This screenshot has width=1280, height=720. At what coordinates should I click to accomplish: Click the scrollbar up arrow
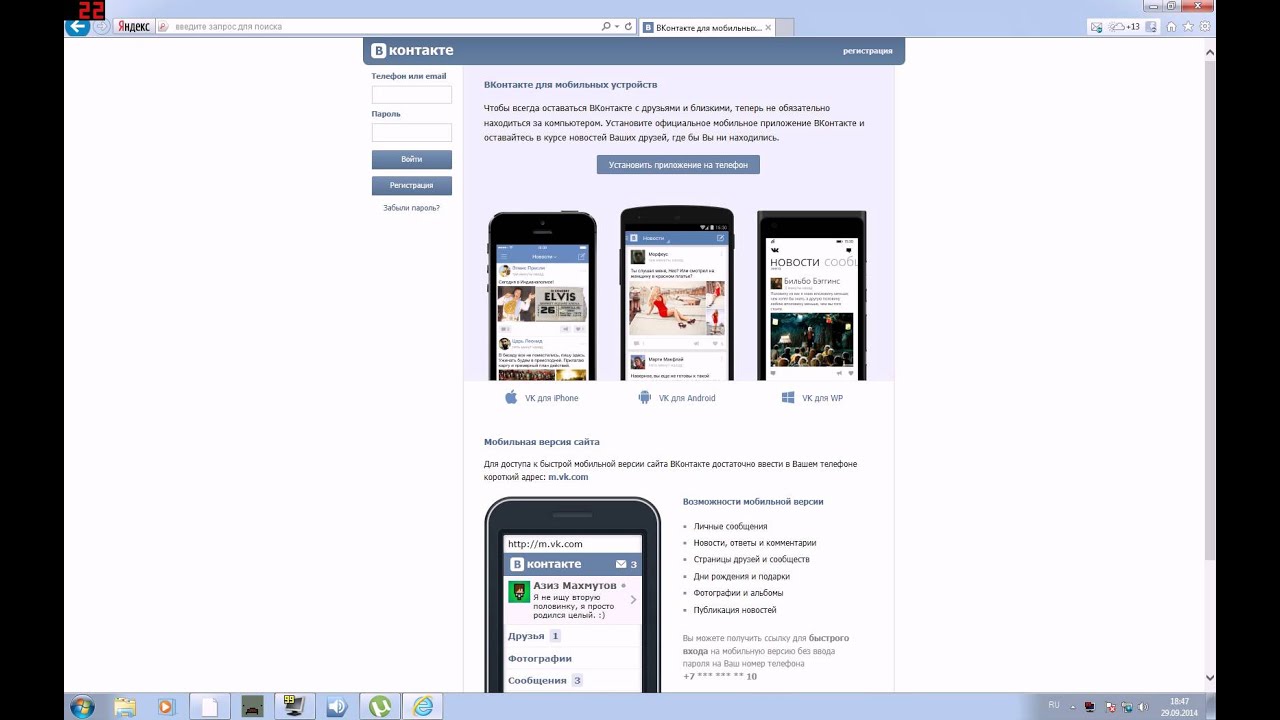(x=1210, y=51)
